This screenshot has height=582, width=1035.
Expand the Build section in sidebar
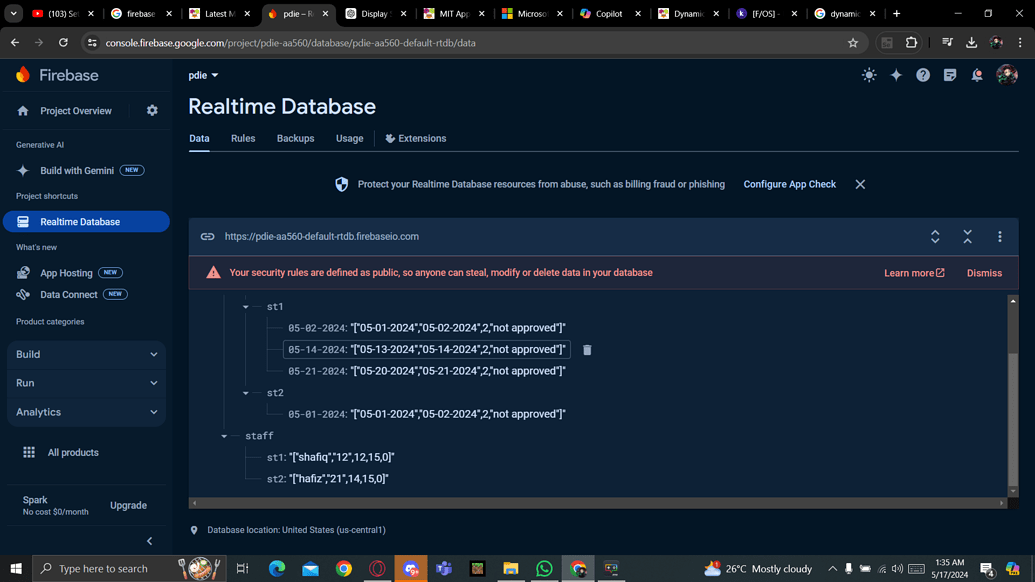[x=85, y=354]
